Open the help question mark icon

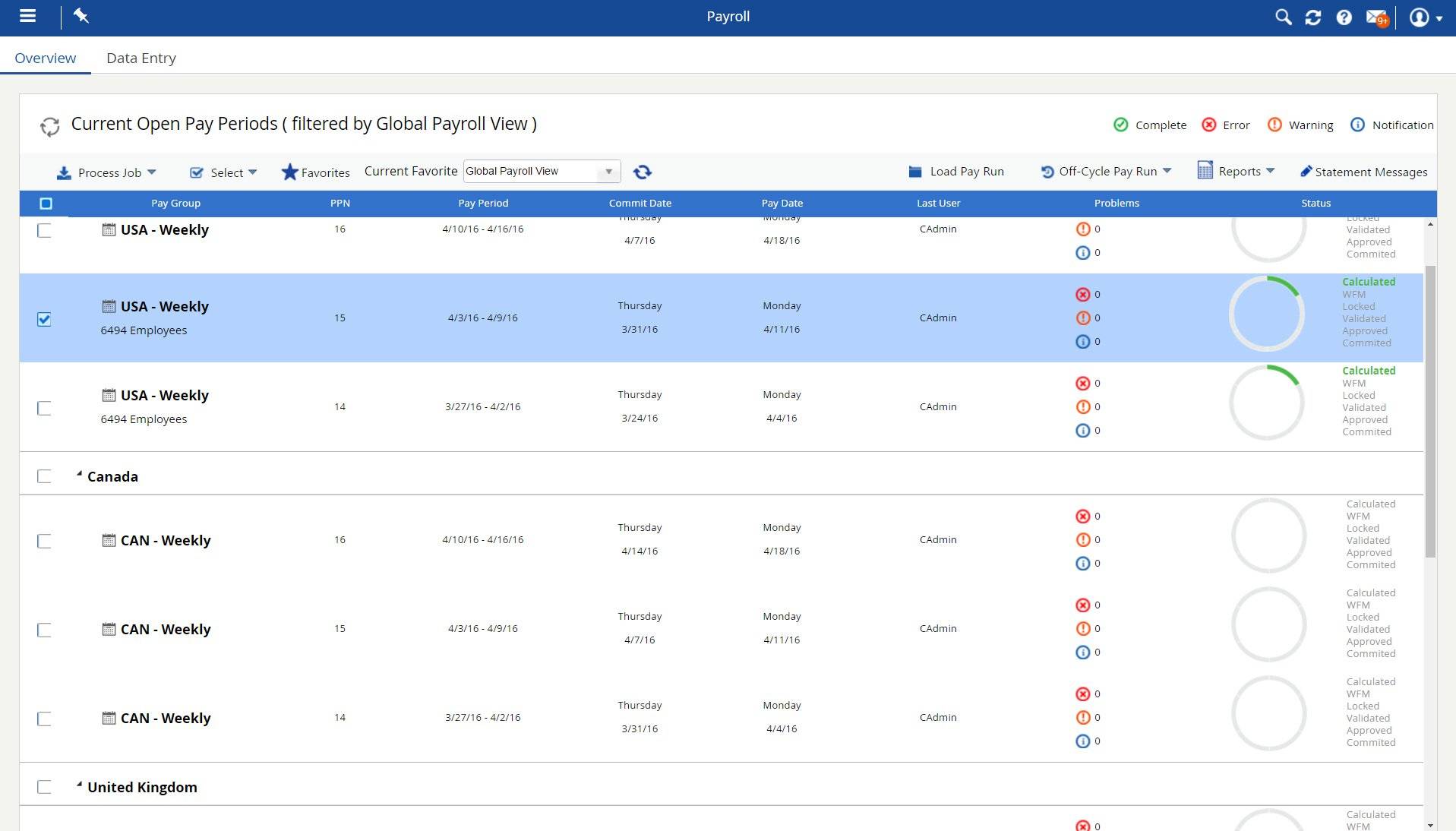coord(1344,17)
